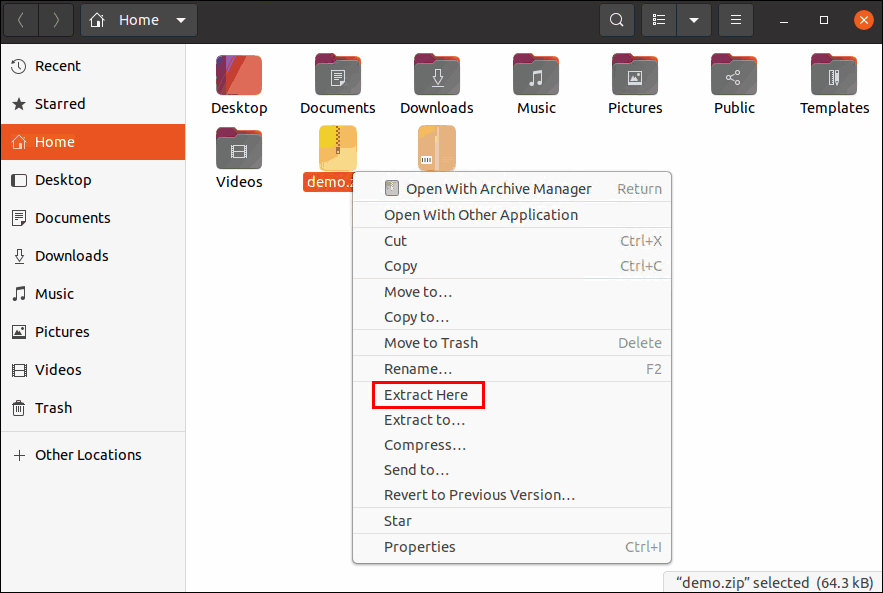Go forward with the right arrow button
Image resolution: width=883 pixels, height=593 pixels.
(x=56, y=20)
